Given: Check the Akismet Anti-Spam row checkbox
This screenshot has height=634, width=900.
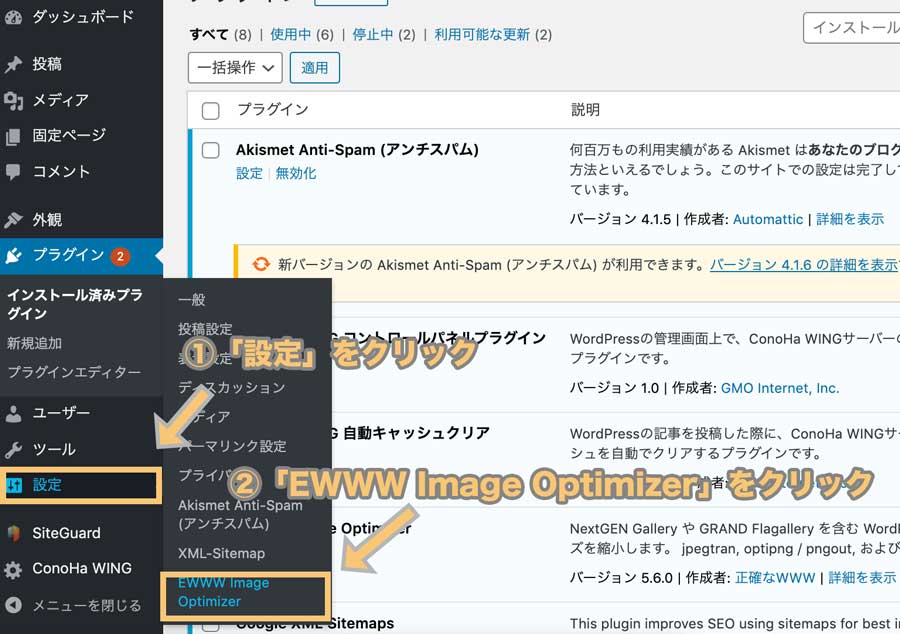Looking at the screenshot, I should [x=211, y=150].
